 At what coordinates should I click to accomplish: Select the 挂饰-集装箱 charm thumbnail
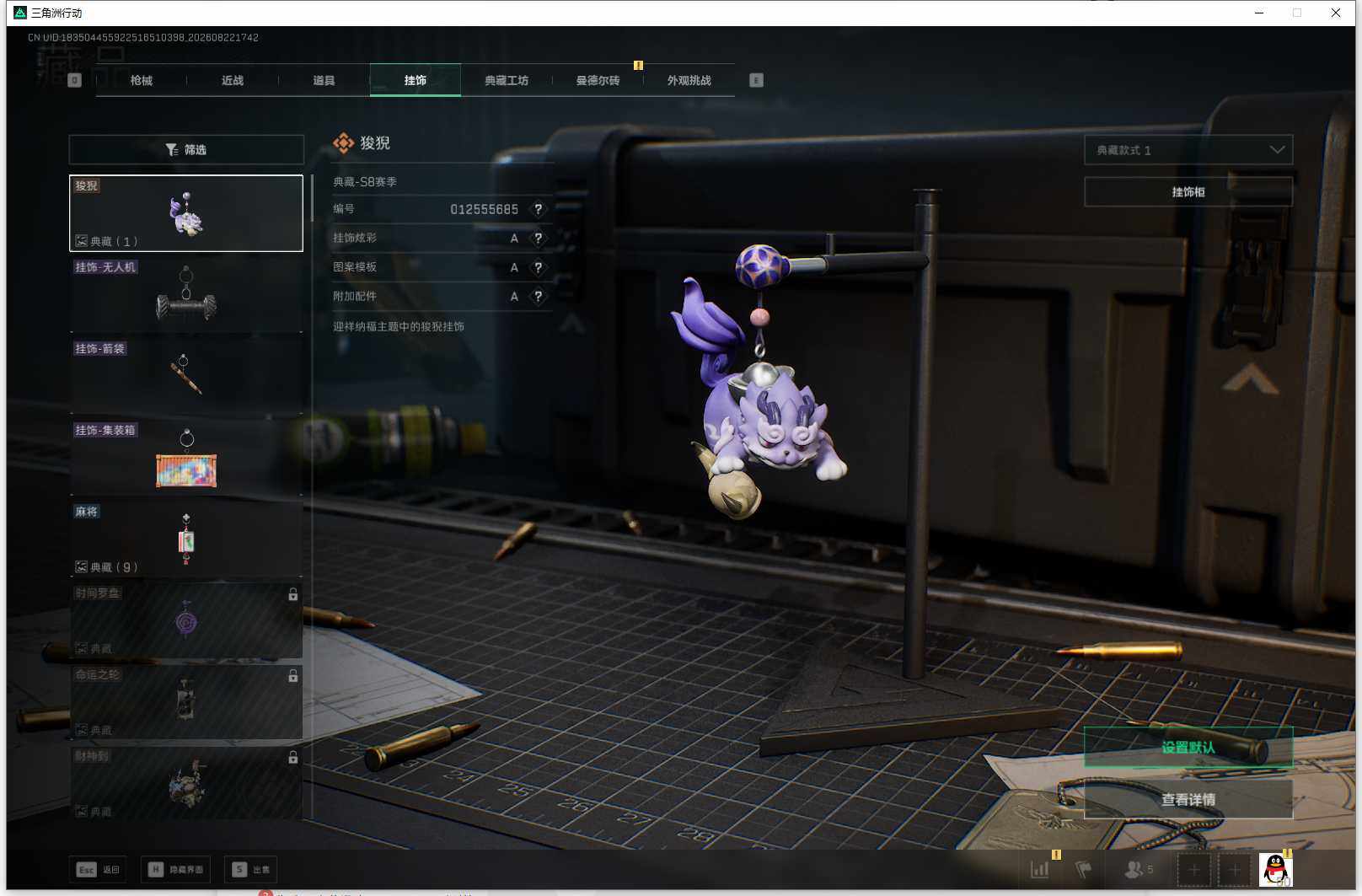(x=186, y=458)
